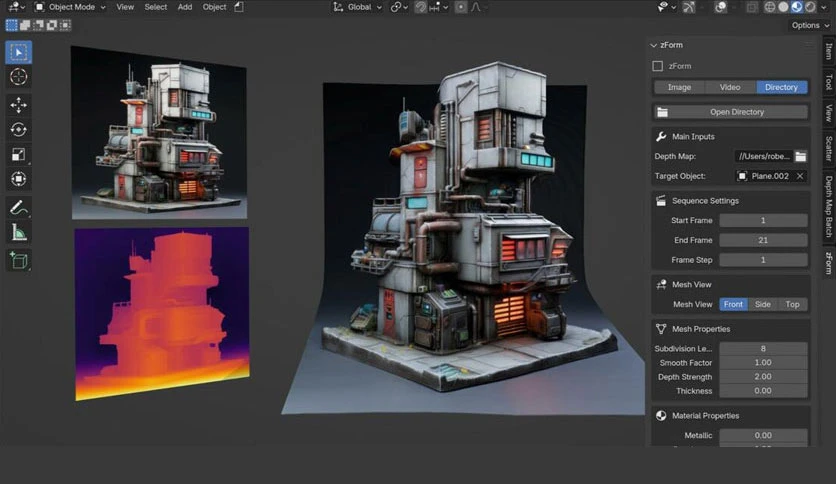The image size is (836, 484).
Task: Switch to the Tool sidebar tab
Action: 829,82
